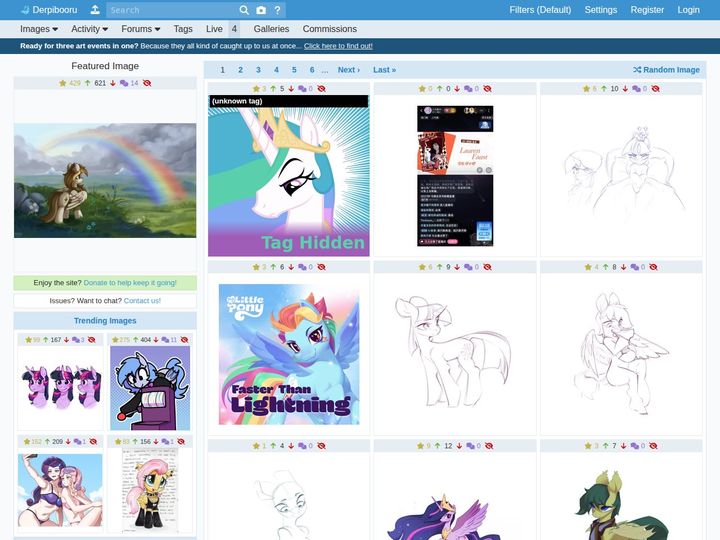
Task: Open the Register page
Action: pos(647,10)
